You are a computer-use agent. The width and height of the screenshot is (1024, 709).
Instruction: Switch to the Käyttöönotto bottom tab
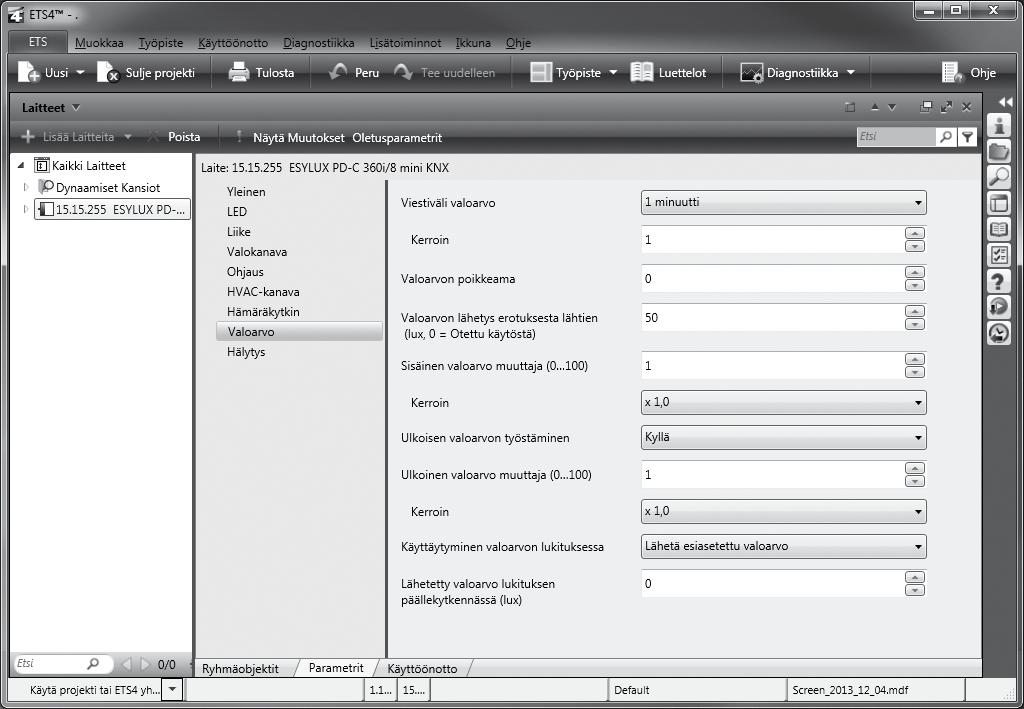coord(423,669)
